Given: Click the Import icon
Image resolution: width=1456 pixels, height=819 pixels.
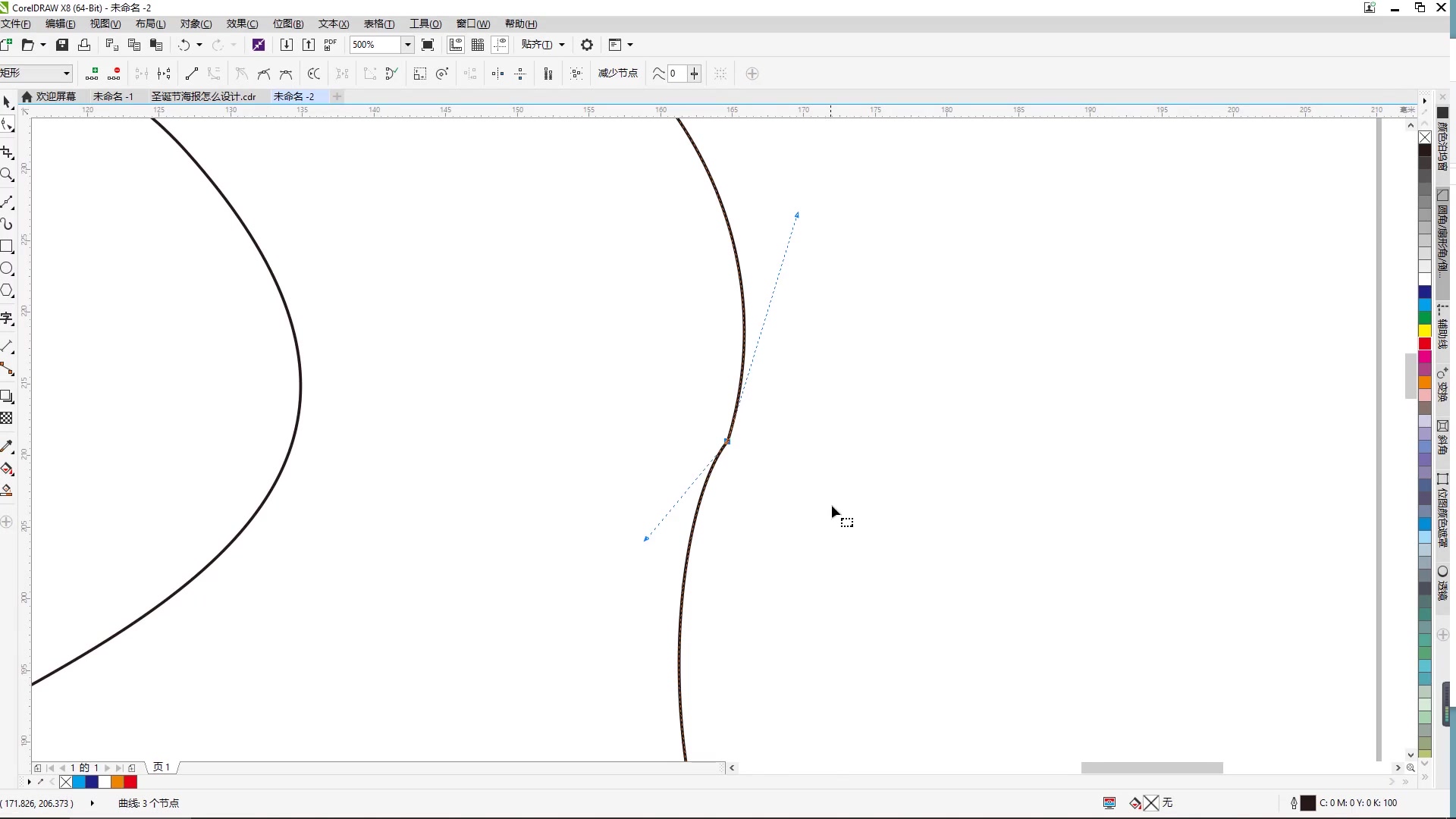Looking at the screenshot, I should pos(286,45).
